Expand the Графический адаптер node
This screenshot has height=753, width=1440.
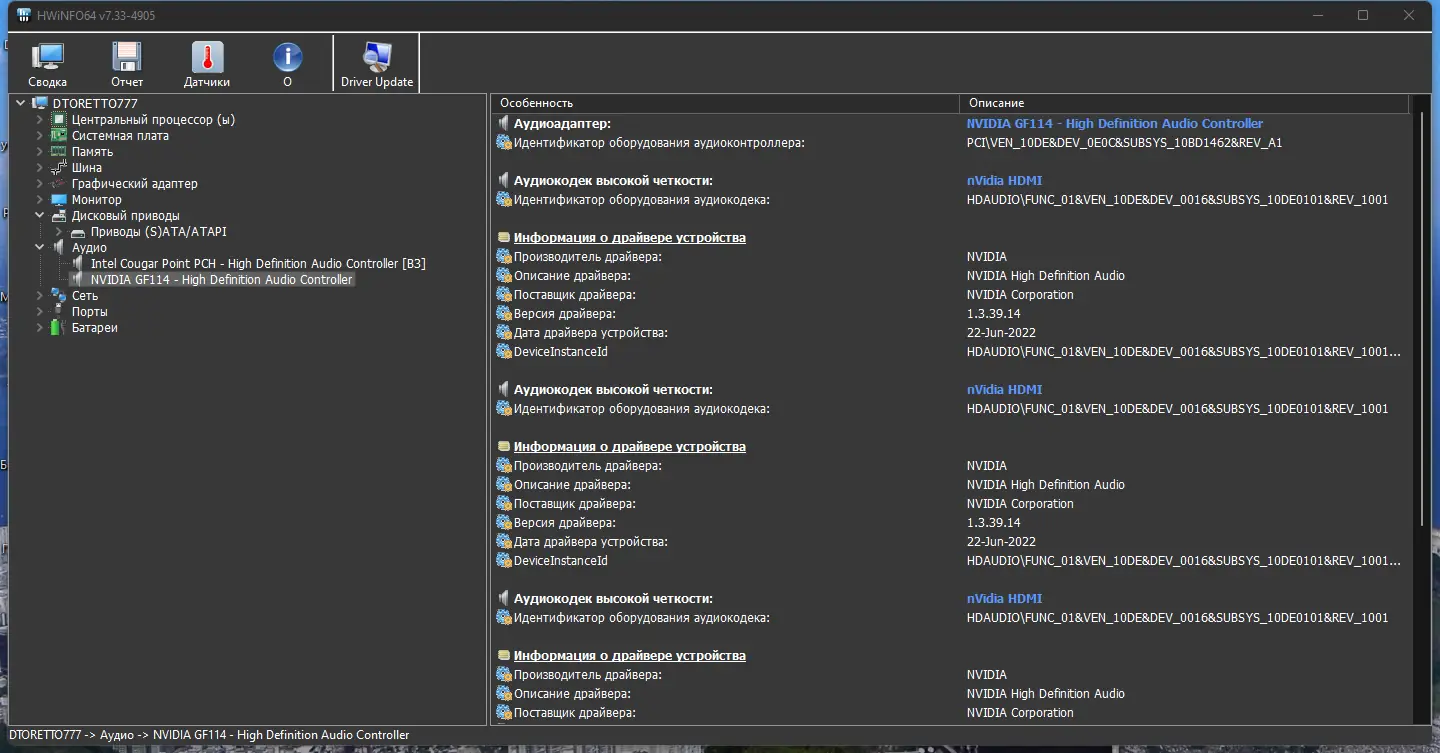pyautogui.click(x=40, y=183)
